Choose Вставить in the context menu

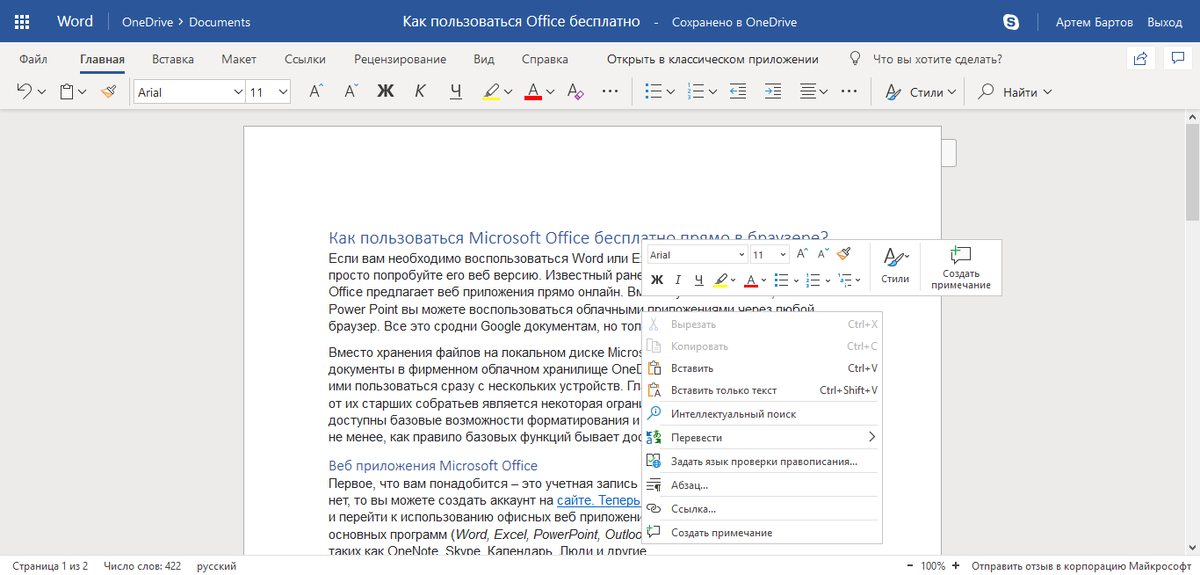(x=762, y=368)
